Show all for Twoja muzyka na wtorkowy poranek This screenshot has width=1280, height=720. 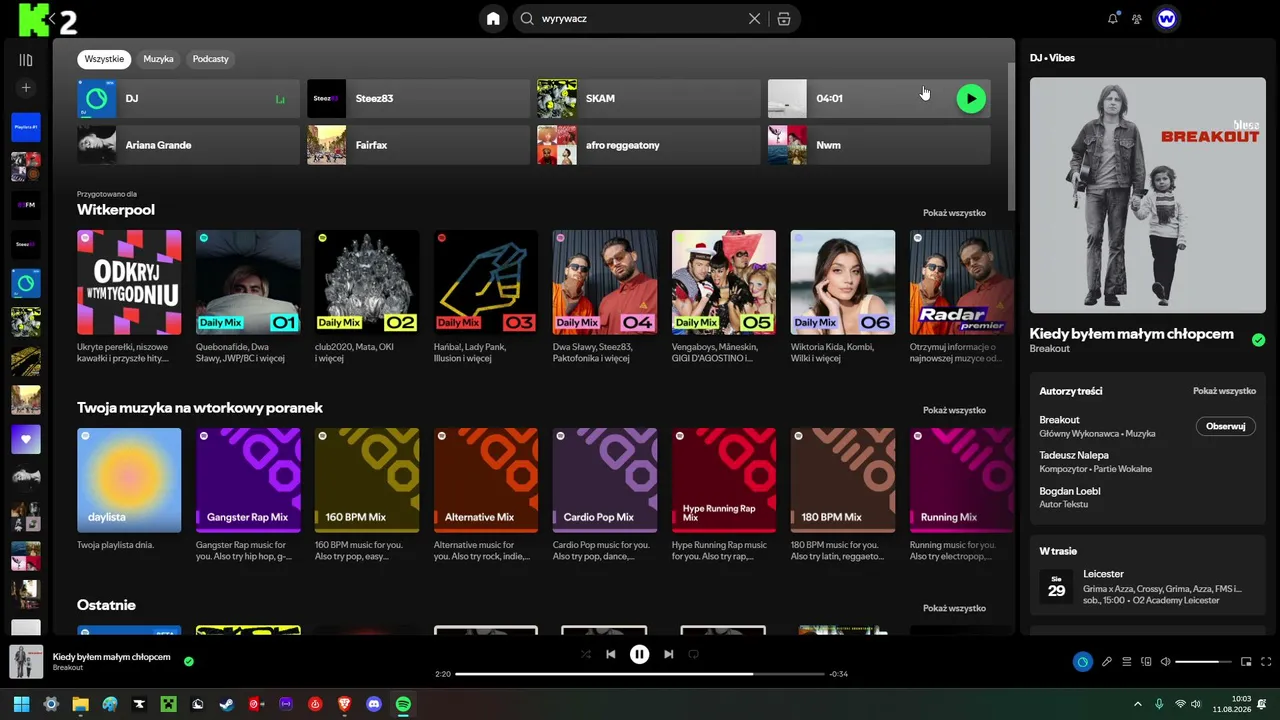pyautogui.click(x=954, y=410)
